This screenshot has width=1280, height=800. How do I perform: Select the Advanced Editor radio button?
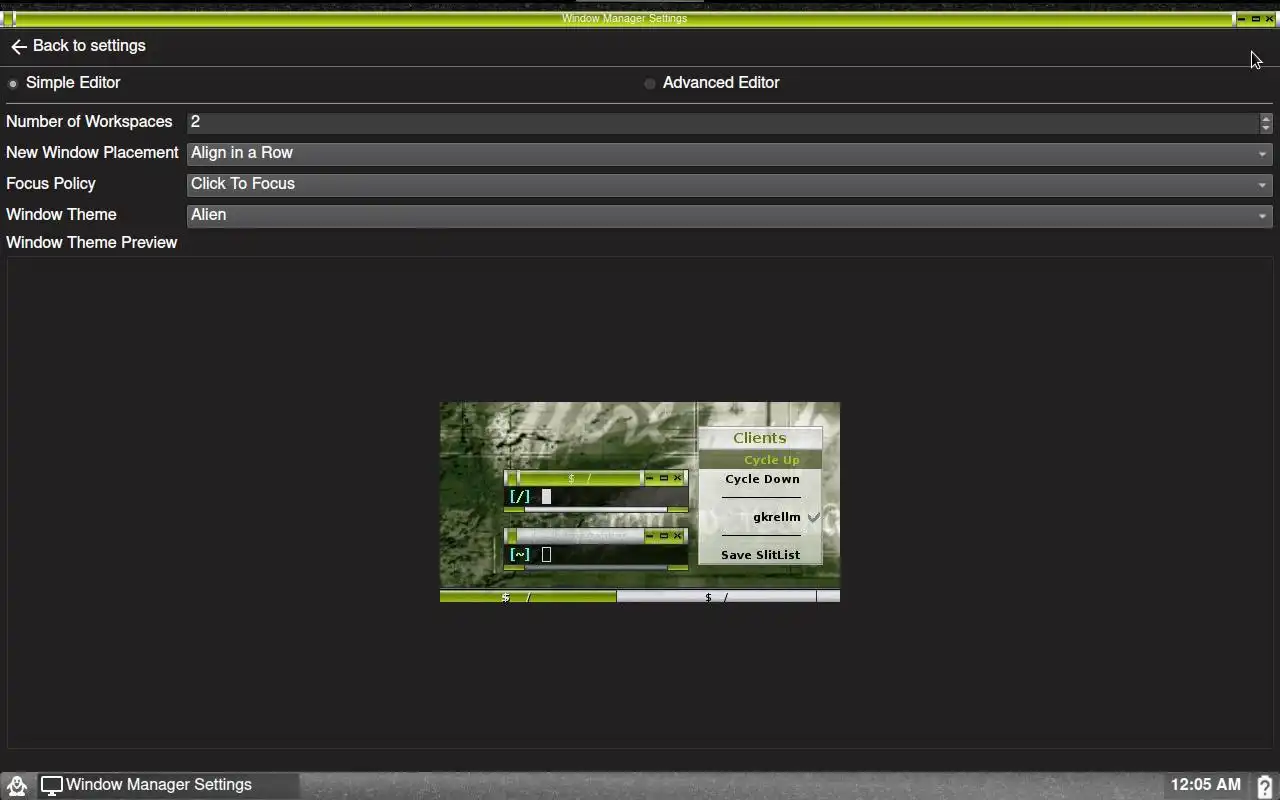(x=650, y=84)
